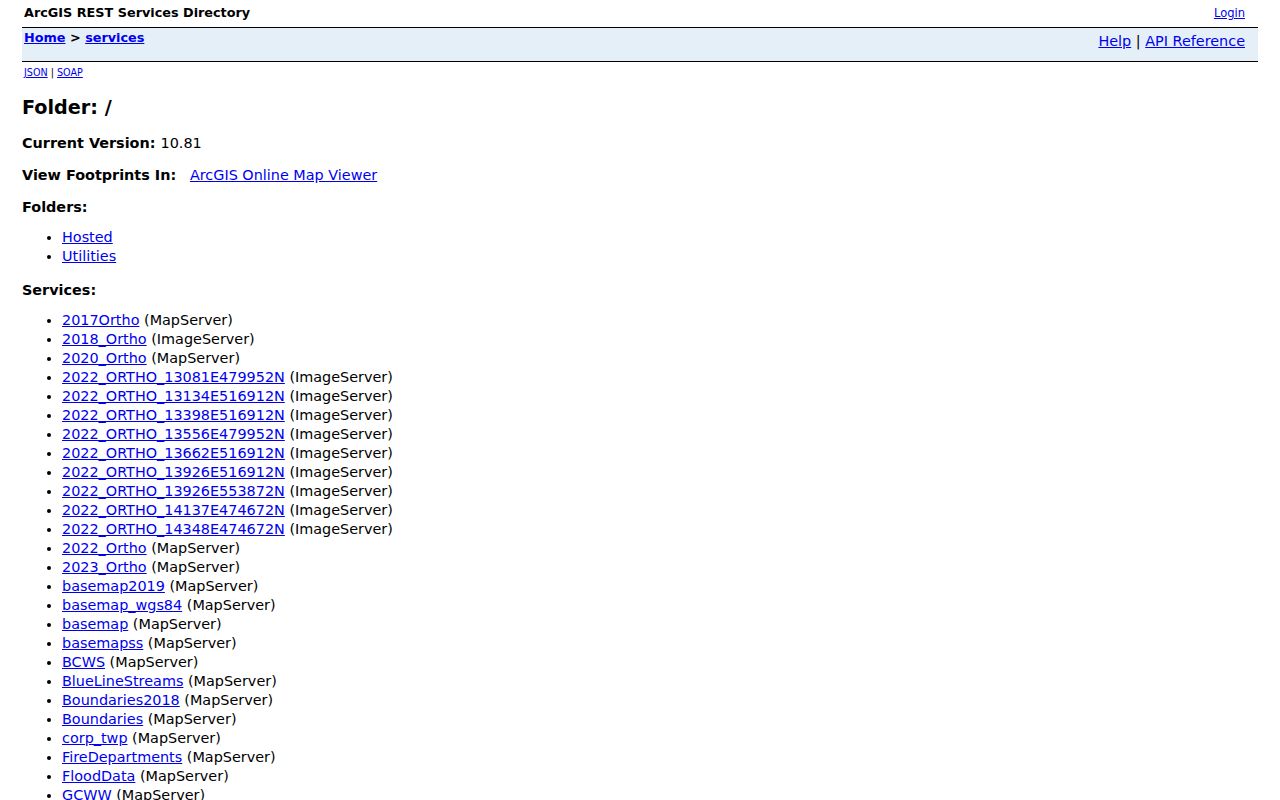This screenshot has width=1280, height=800.
Task: Open the Utilities folder
Action: 89,256
